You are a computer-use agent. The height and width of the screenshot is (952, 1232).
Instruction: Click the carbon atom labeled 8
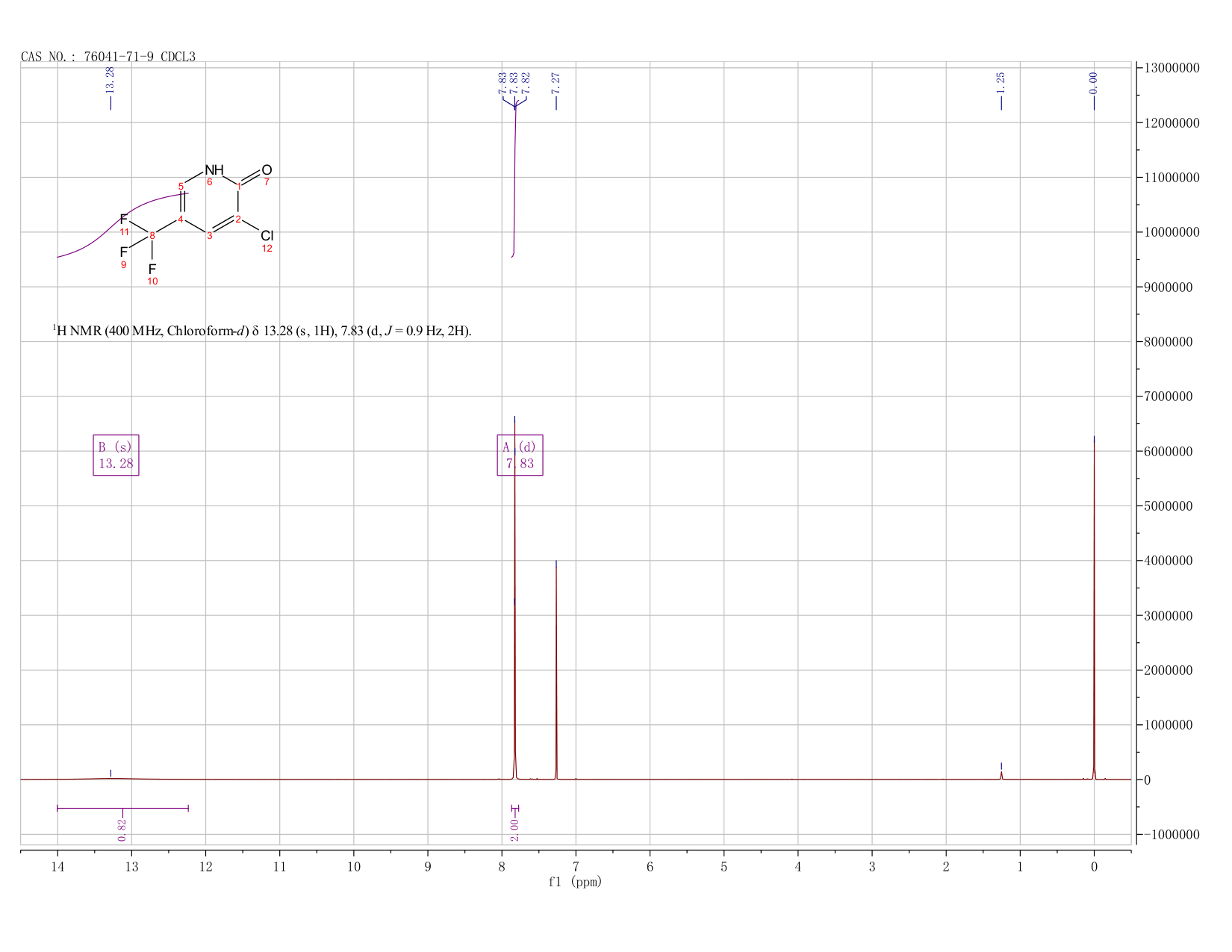click(152, 236)
